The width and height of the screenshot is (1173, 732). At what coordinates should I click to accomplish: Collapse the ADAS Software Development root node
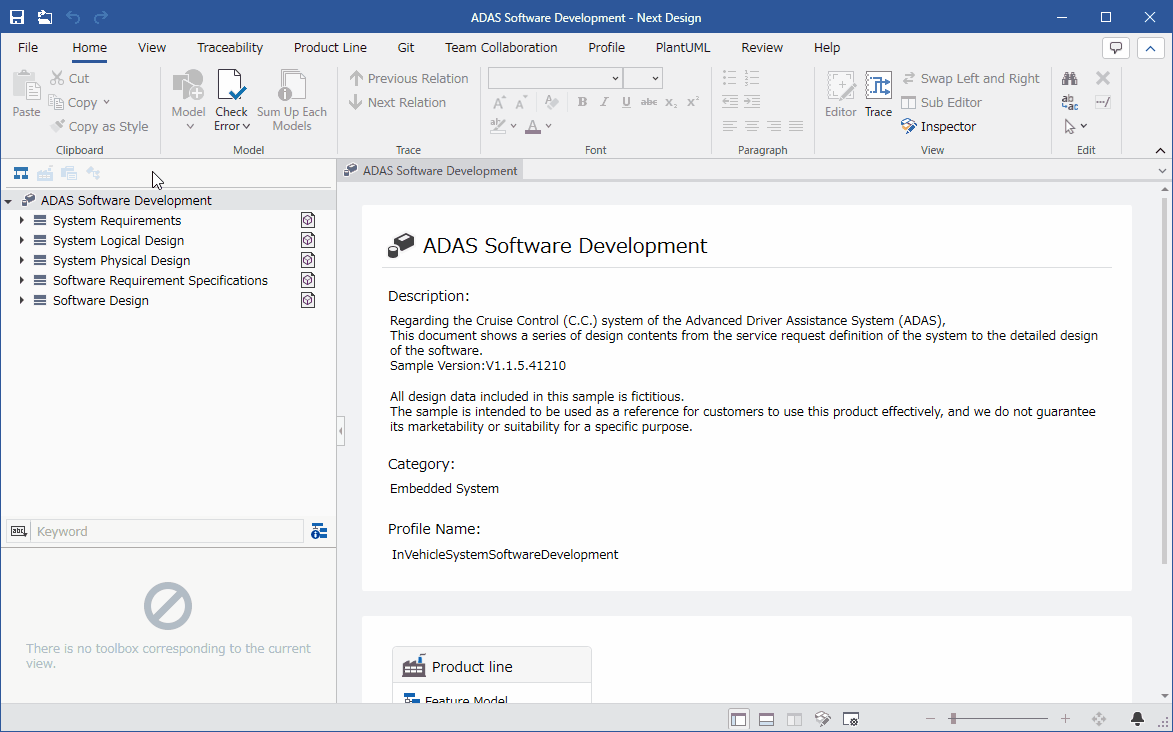click(8, 201)
